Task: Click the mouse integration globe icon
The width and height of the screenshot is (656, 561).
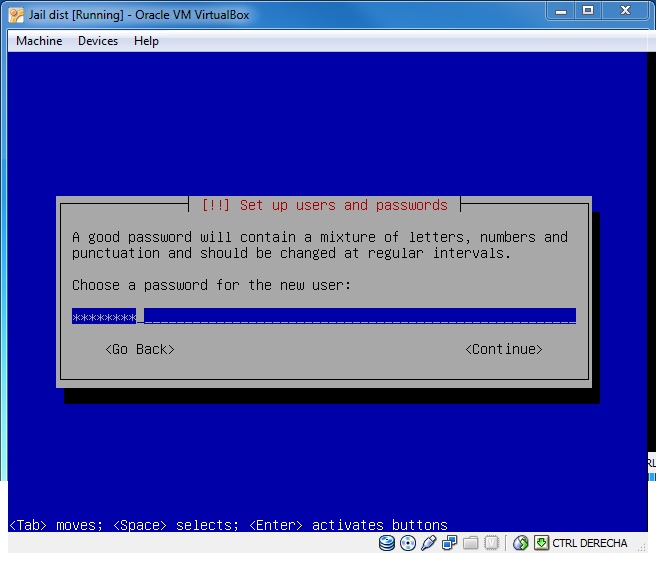Action: [x=520, y=543]
